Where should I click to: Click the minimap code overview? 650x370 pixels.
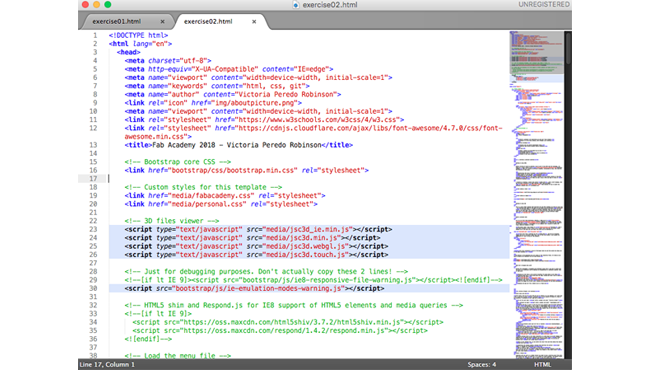(x=537, y=195)
